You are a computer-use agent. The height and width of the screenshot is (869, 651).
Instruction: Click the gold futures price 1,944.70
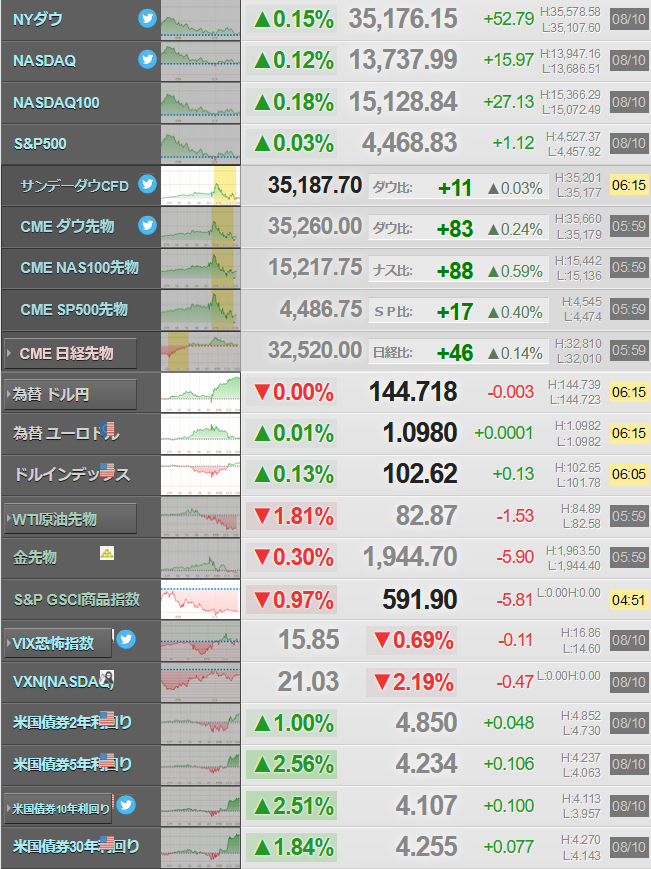(x=410, y=556)
